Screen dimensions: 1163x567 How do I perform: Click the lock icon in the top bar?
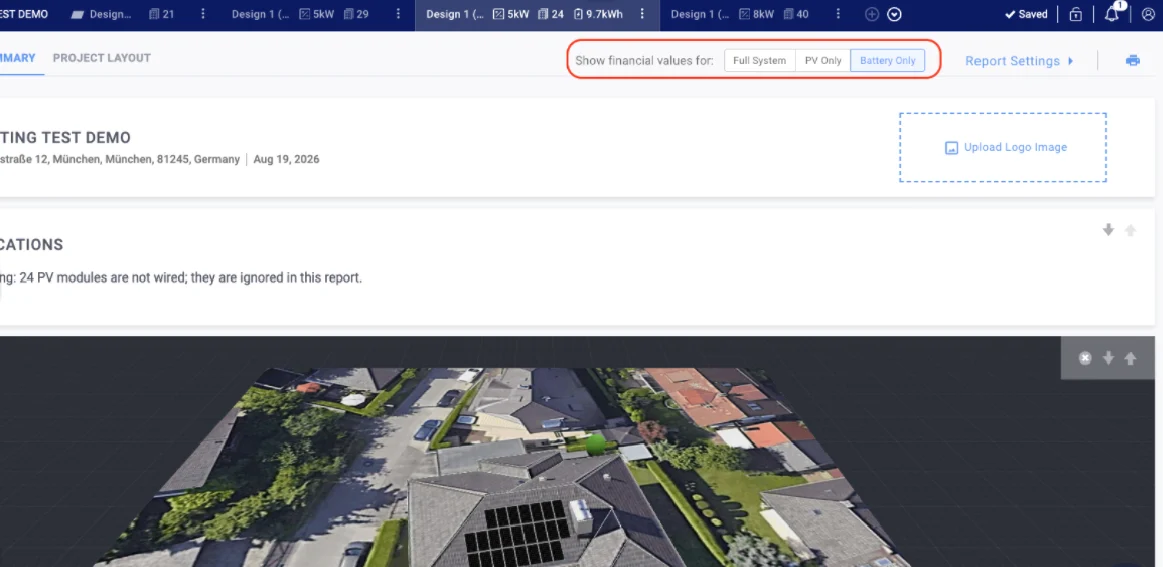[1075, 14]
